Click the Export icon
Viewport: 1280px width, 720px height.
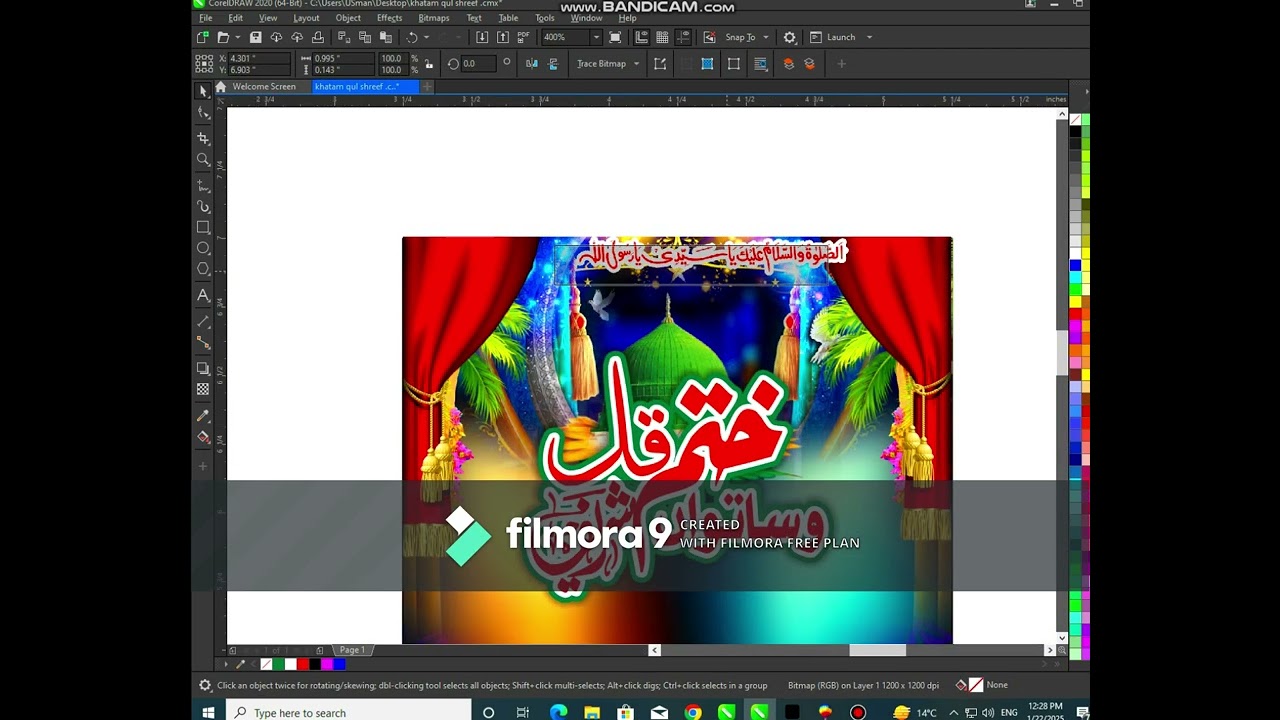coord(503,37)
